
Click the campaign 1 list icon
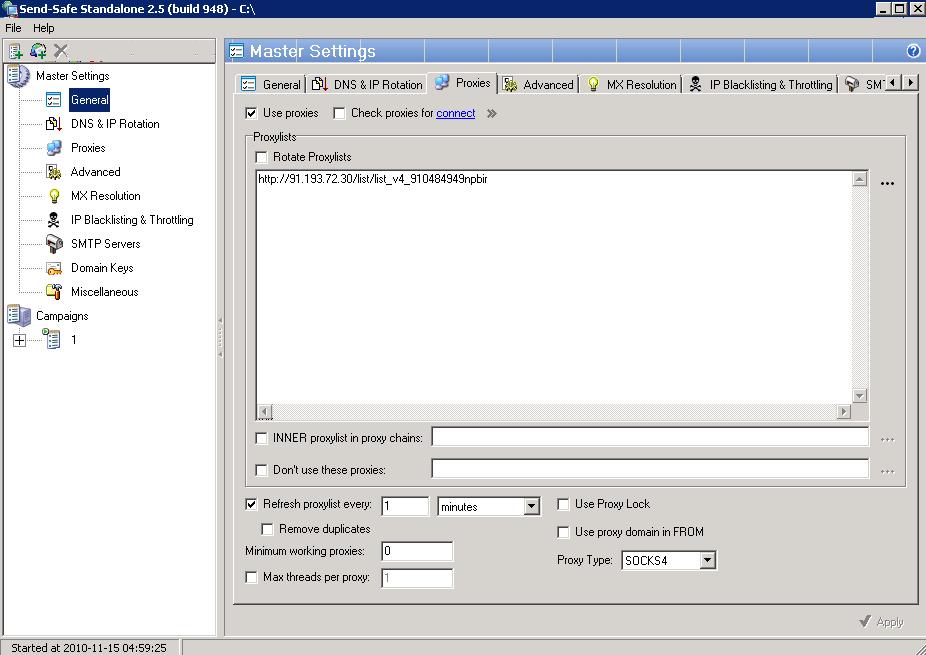pos(52,339)
